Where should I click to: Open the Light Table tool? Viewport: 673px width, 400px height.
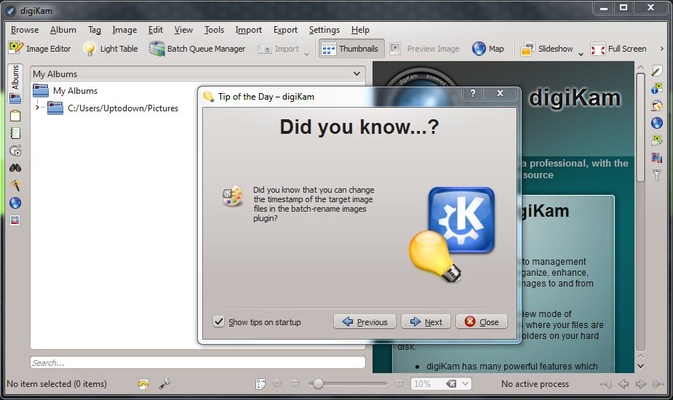click(111, 48)
